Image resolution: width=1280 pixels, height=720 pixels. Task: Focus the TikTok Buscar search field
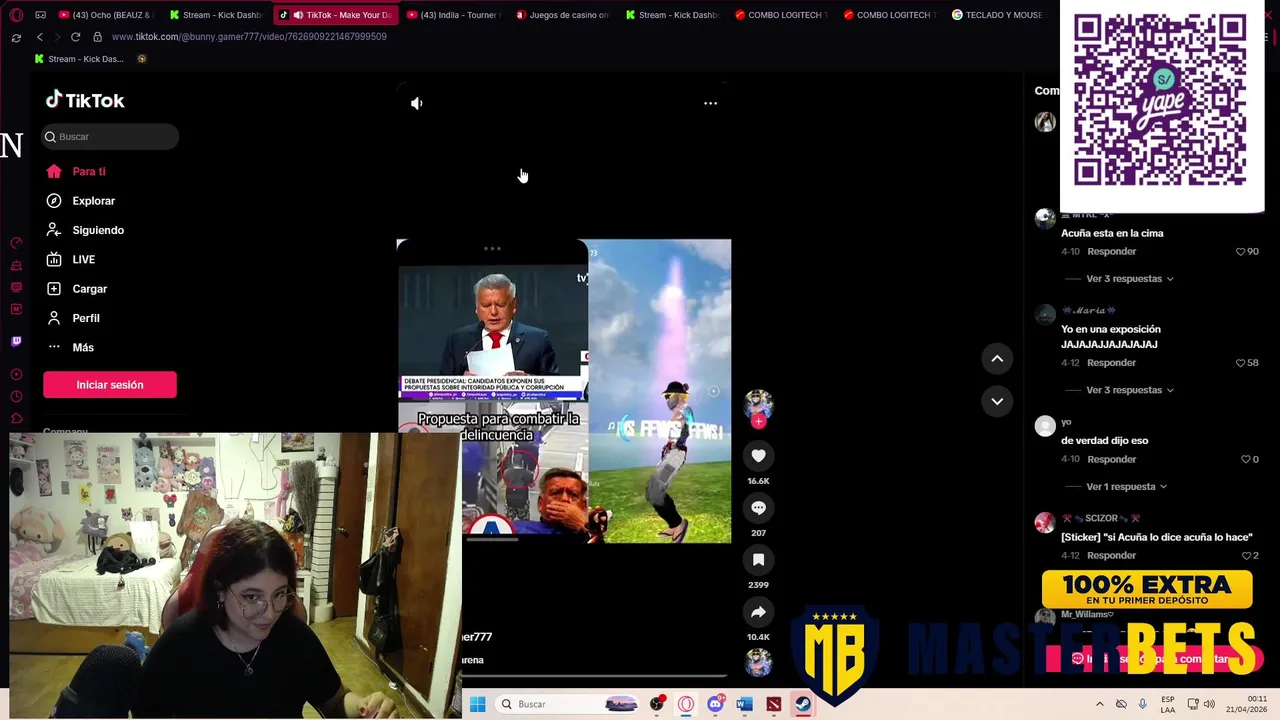click(x=110, y=137)
